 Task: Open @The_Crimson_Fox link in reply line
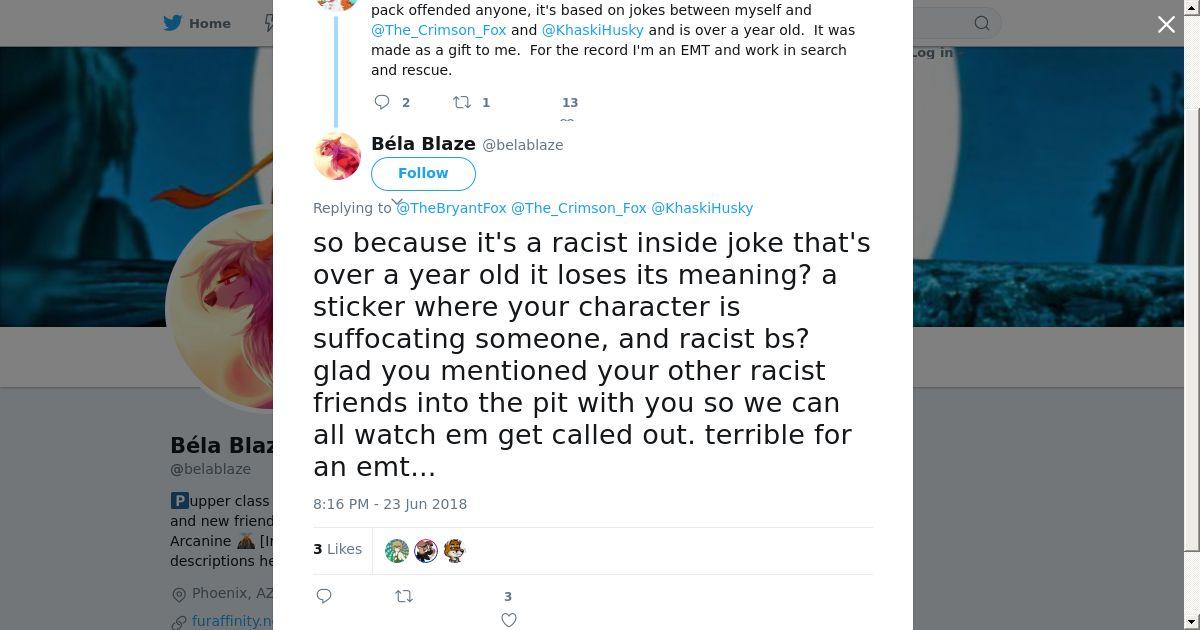tap(579, 208)
